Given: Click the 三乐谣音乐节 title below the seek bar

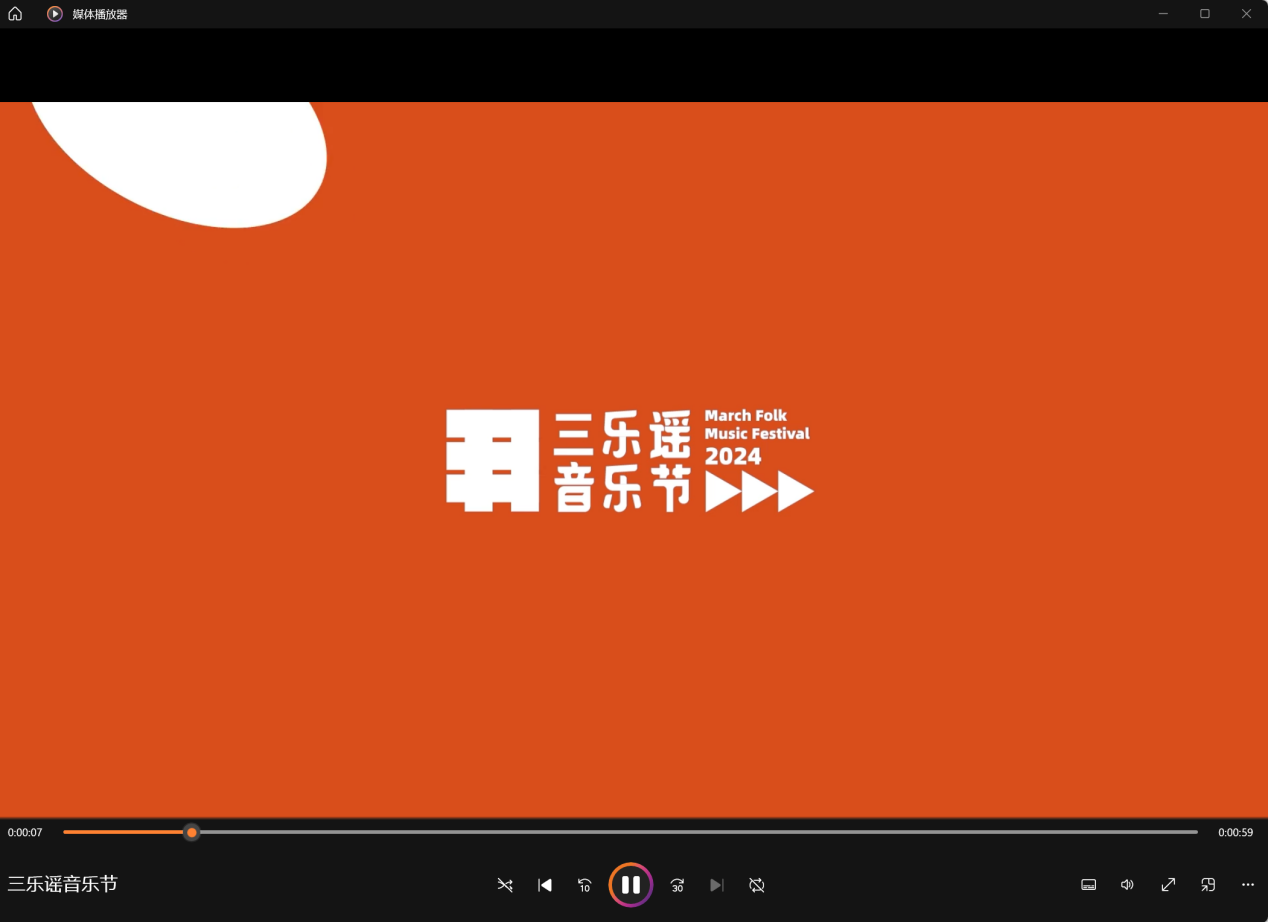Looking at the screenshot, I should click(x=63, y=884).
